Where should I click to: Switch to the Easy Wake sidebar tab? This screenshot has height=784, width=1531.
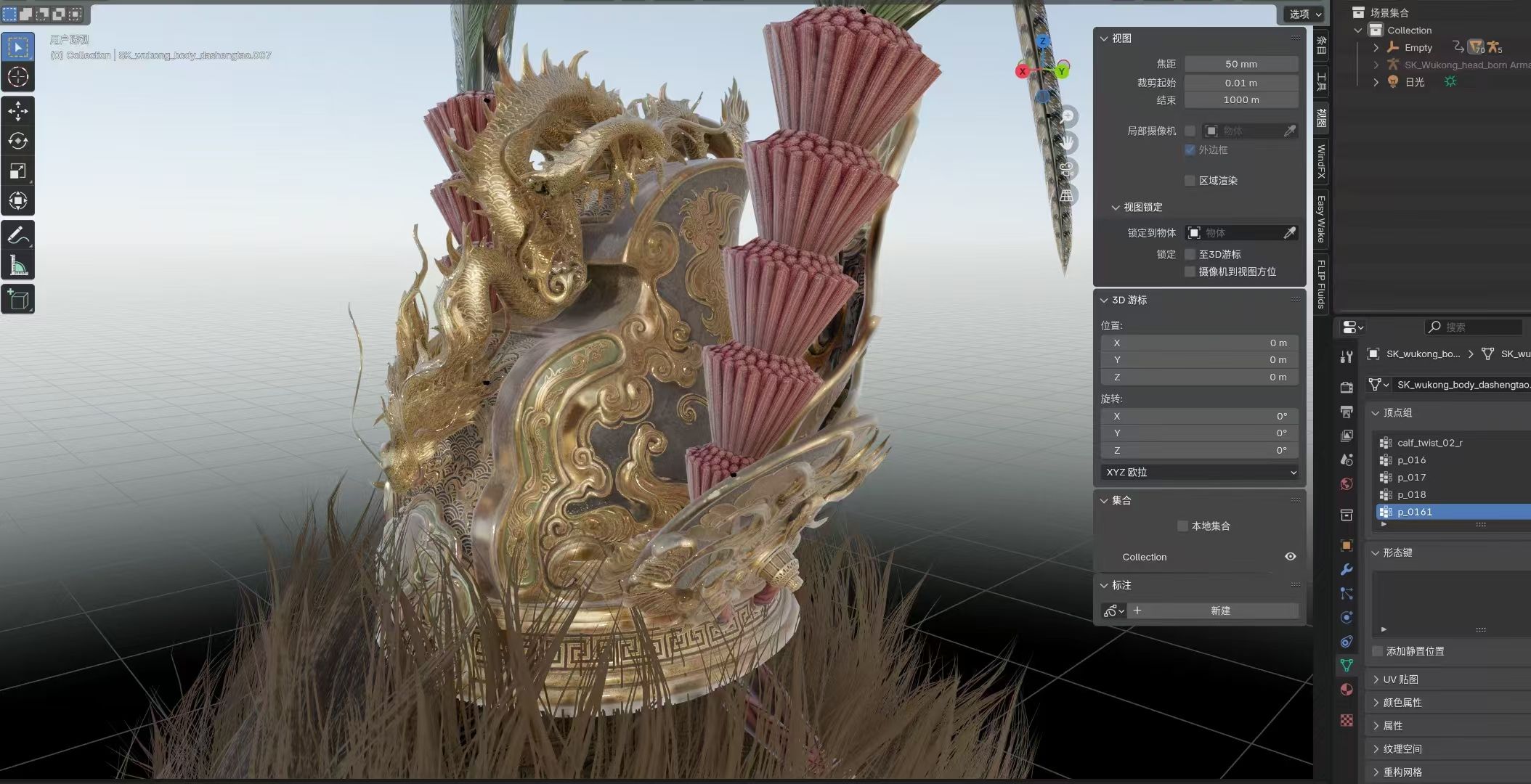tap(1321, 219)
